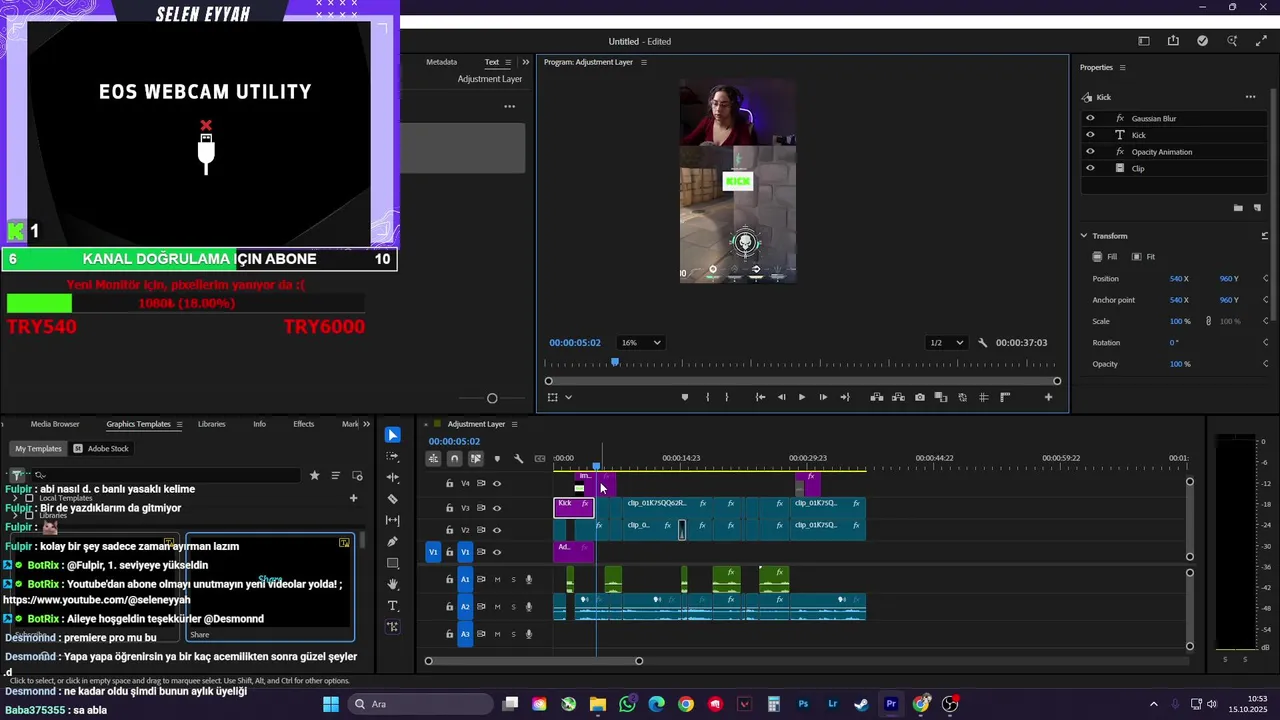
Task: Click Export Frame camera icon
Action: point(920,397)
